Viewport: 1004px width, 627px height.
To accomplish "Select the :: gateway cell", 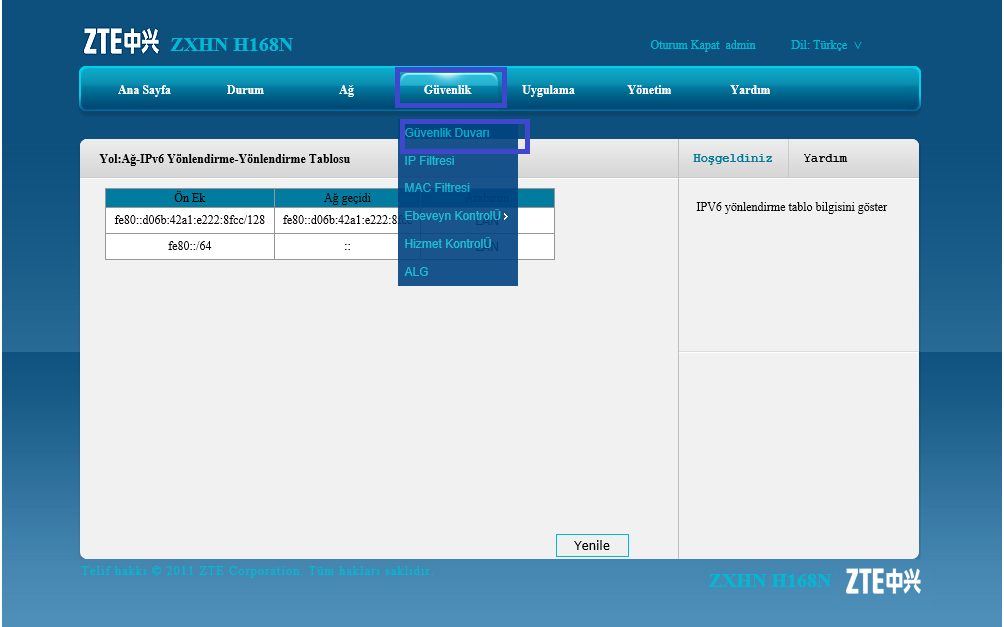I will click(x=347, y=246).
